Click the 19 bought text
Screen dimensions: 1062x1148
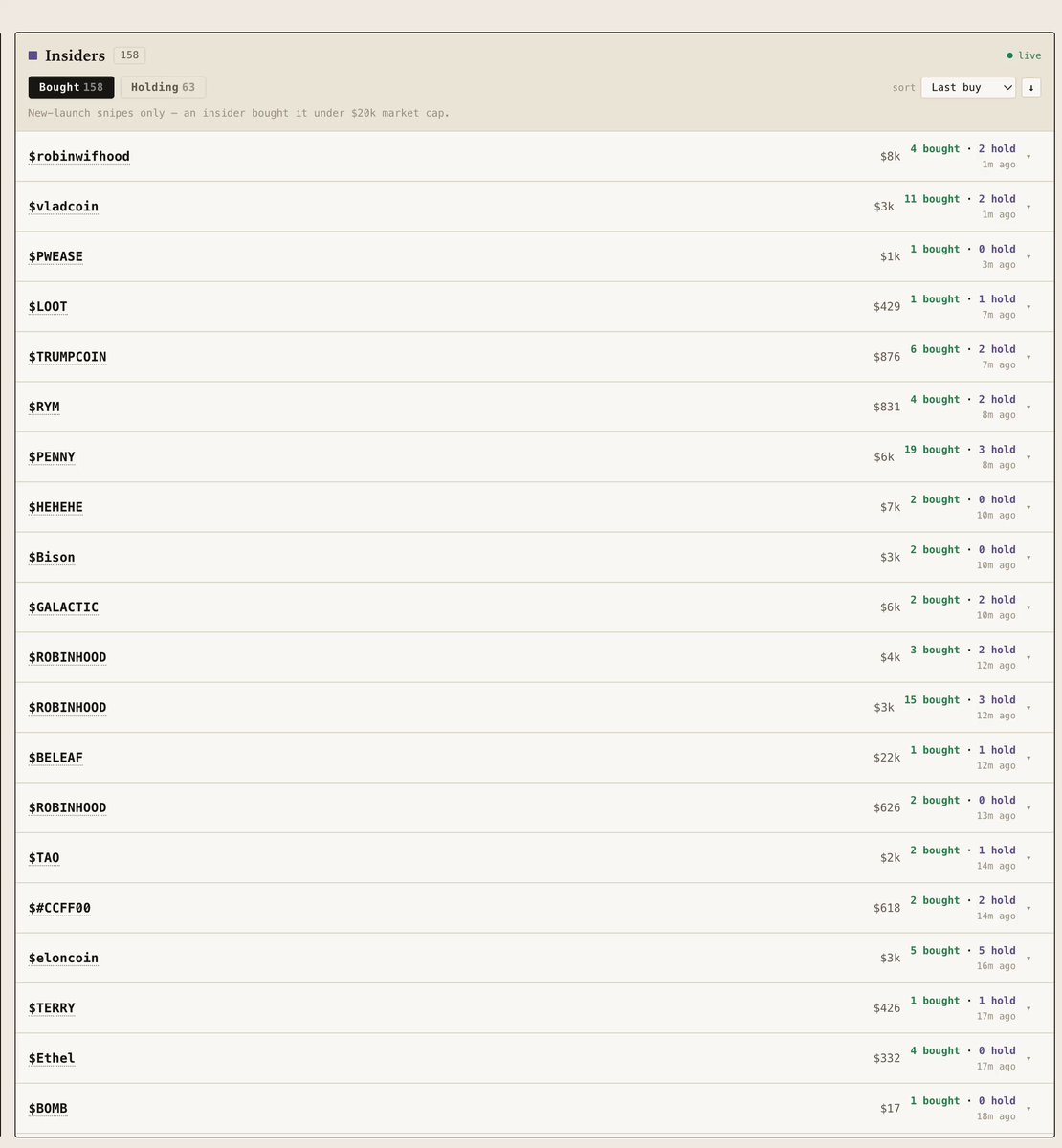coord(932,450)
